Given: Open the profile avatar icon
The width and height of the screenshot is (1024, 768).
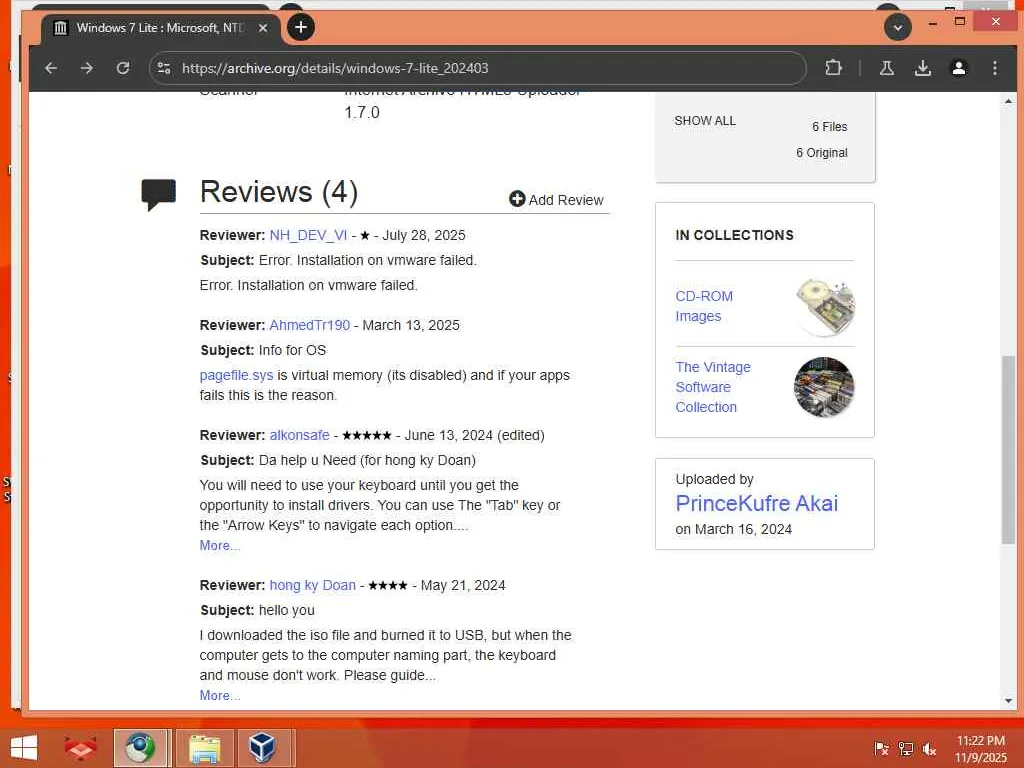Looking at the screenshot, I should 959,68.
